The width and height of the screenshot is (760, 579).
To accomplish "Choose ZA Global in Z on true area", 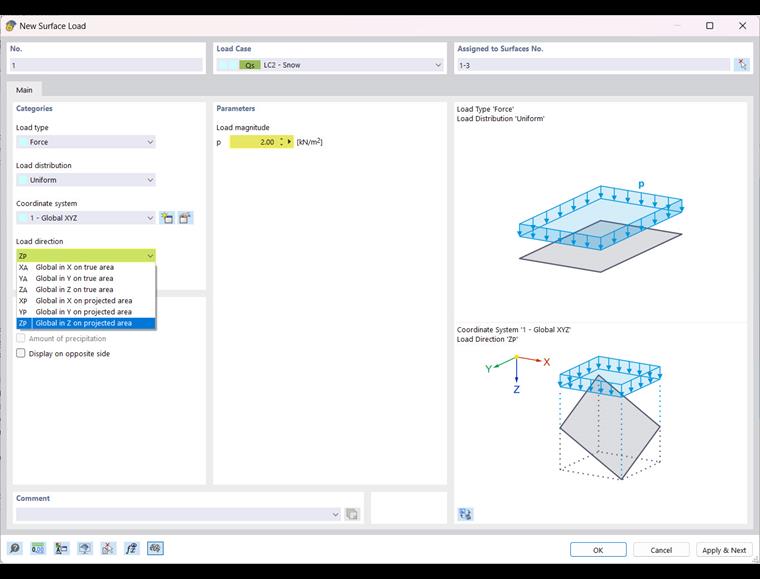I will (x=86, y=289).
